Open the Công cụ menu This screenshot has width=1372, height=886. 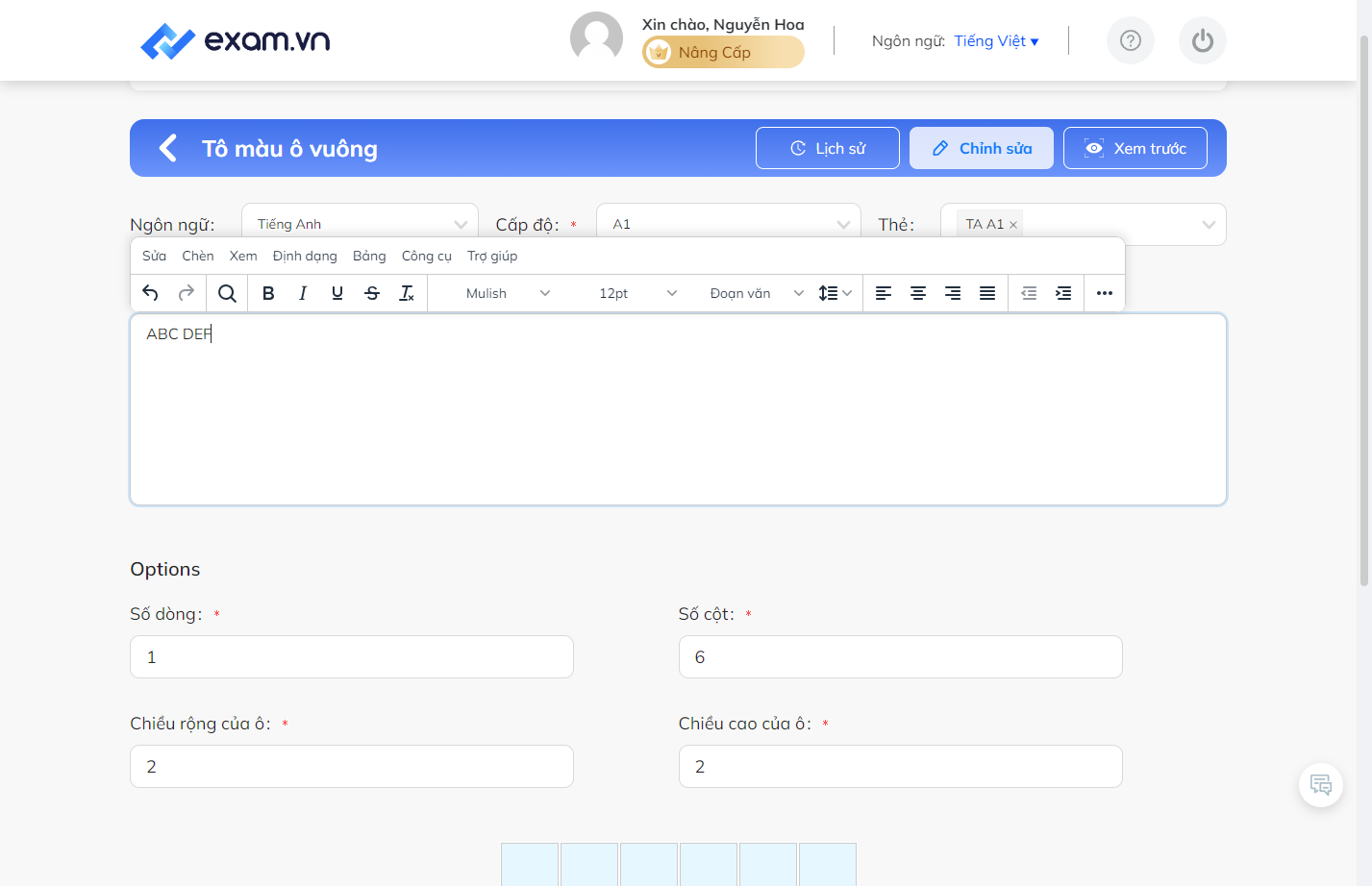click(x=427, y=256)
